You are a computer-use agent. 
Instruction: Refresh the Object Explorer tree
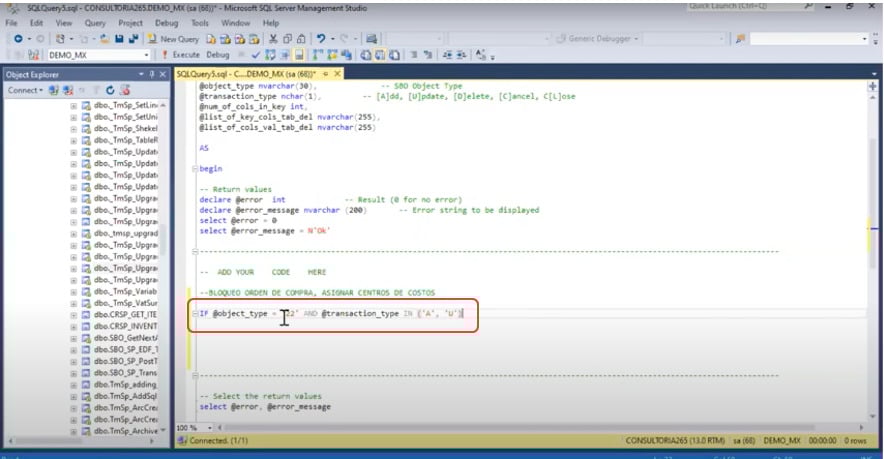click(110, 90)
